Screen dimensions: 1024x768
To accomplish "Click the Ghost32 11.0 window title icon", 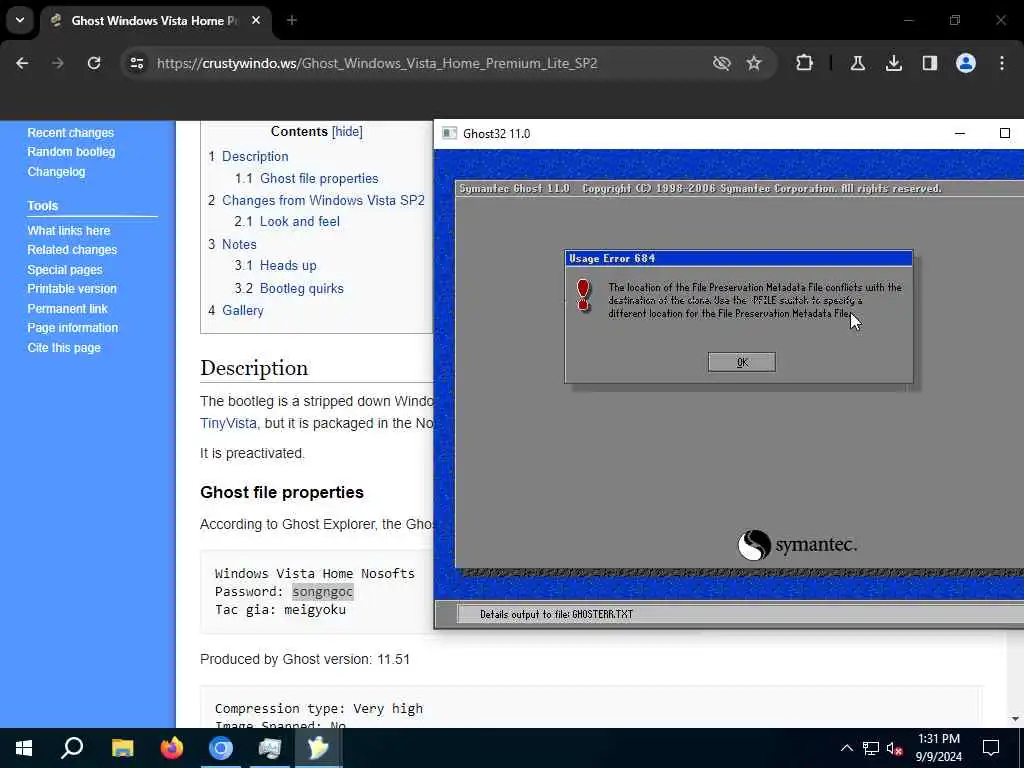I will coord(449,133).
